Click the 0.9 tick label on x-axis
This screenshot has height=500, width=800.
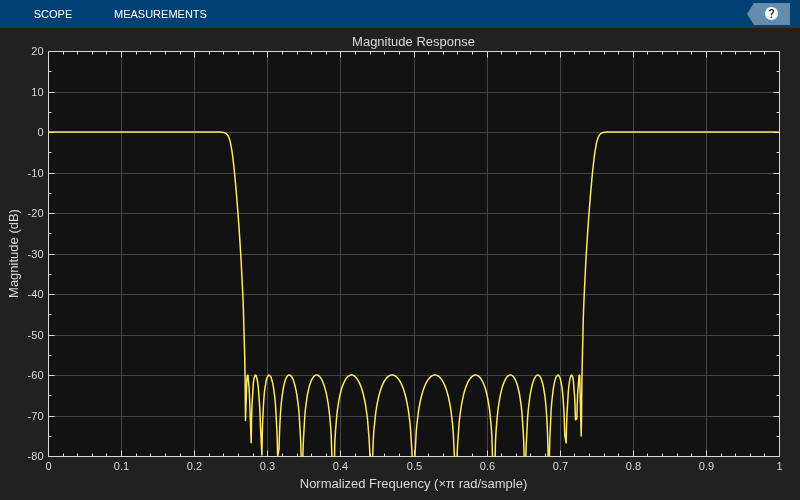pos(706,466)
